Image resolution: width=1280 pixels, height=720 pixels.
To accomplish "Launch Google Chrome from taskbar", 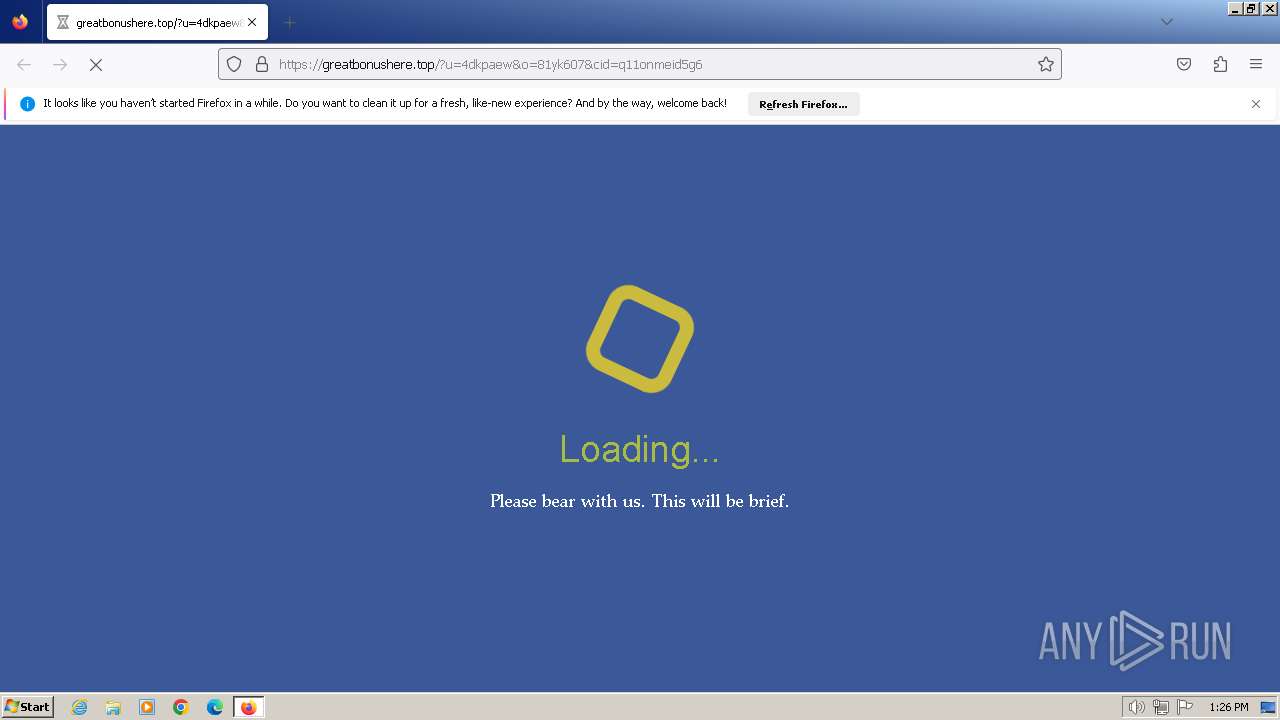I will 181,707.
